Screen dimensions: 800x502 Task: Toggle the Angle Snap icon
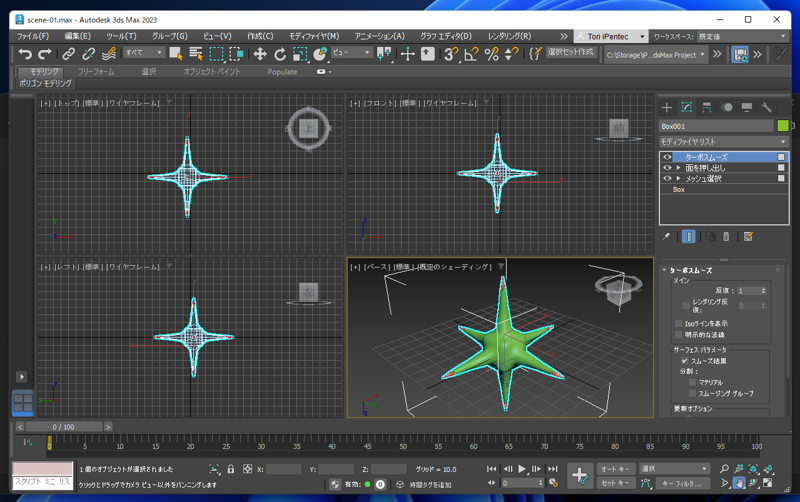click(471, 54)
